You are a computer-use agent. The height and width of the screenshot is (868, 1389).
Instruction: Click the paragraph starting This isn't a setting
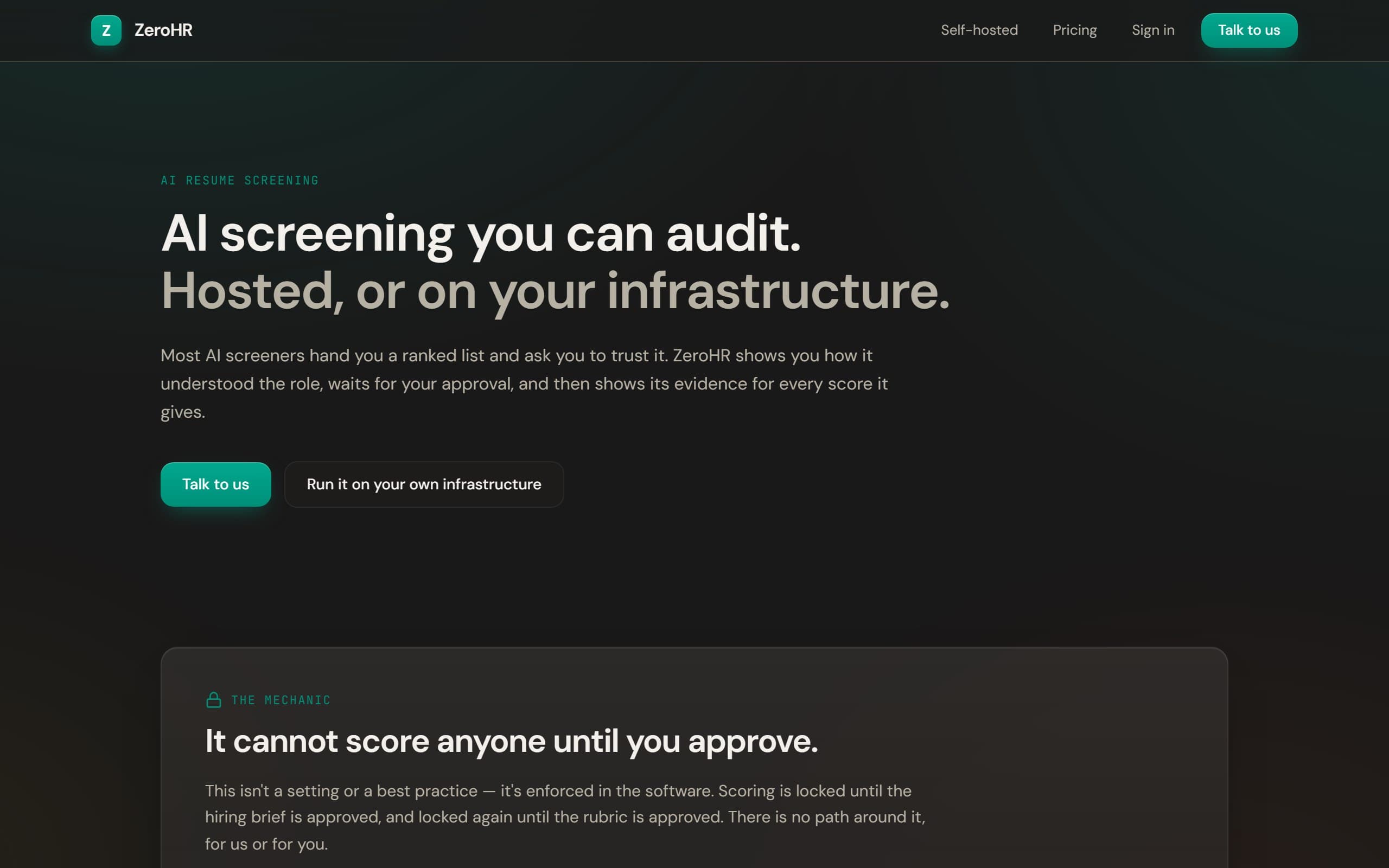pyautogui.click(x=565, y=817)
